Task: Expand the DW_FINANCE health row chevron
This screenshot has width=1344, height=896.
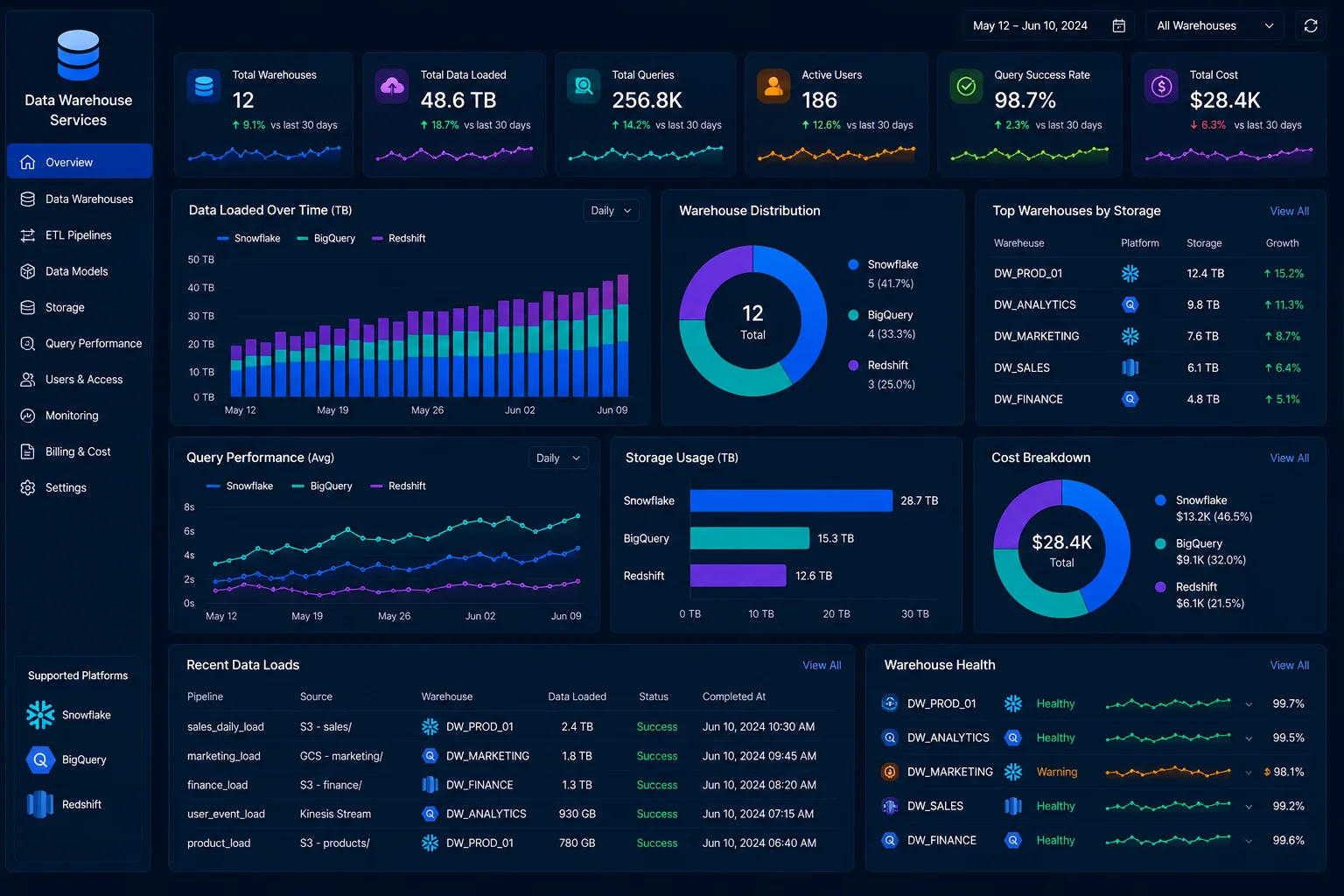Action: pyautogui.click(x=1249, y=841)
